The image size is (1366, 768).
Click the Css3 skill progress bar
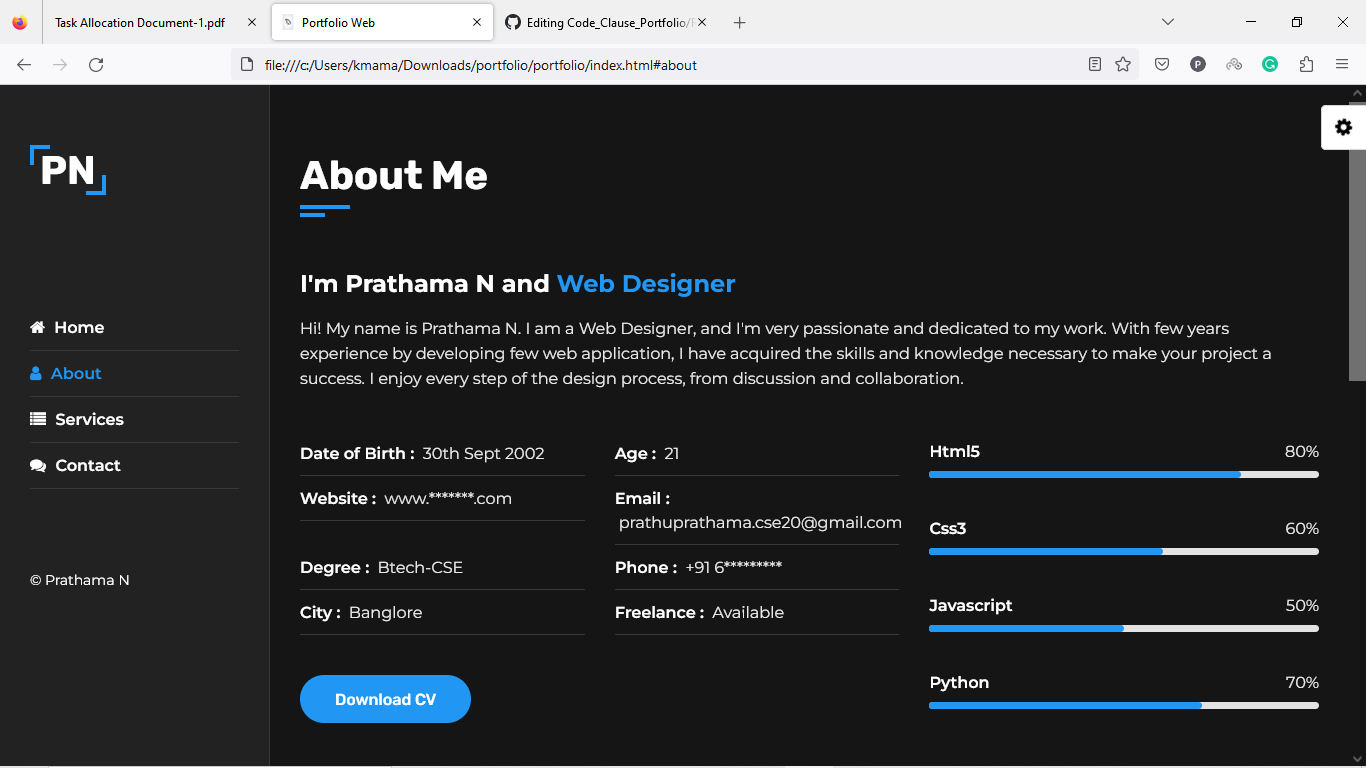click(x=1124, y=551)
